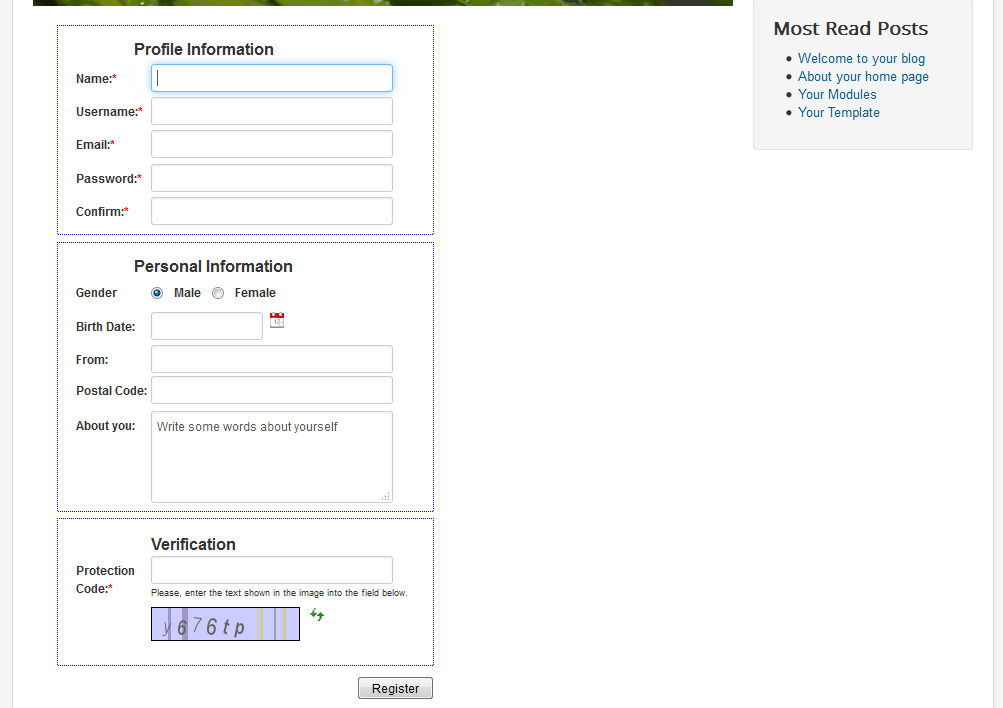Screen dimensions: 1003x708
Task: Select the Male gender radio button
Action: tap(157, 293)
